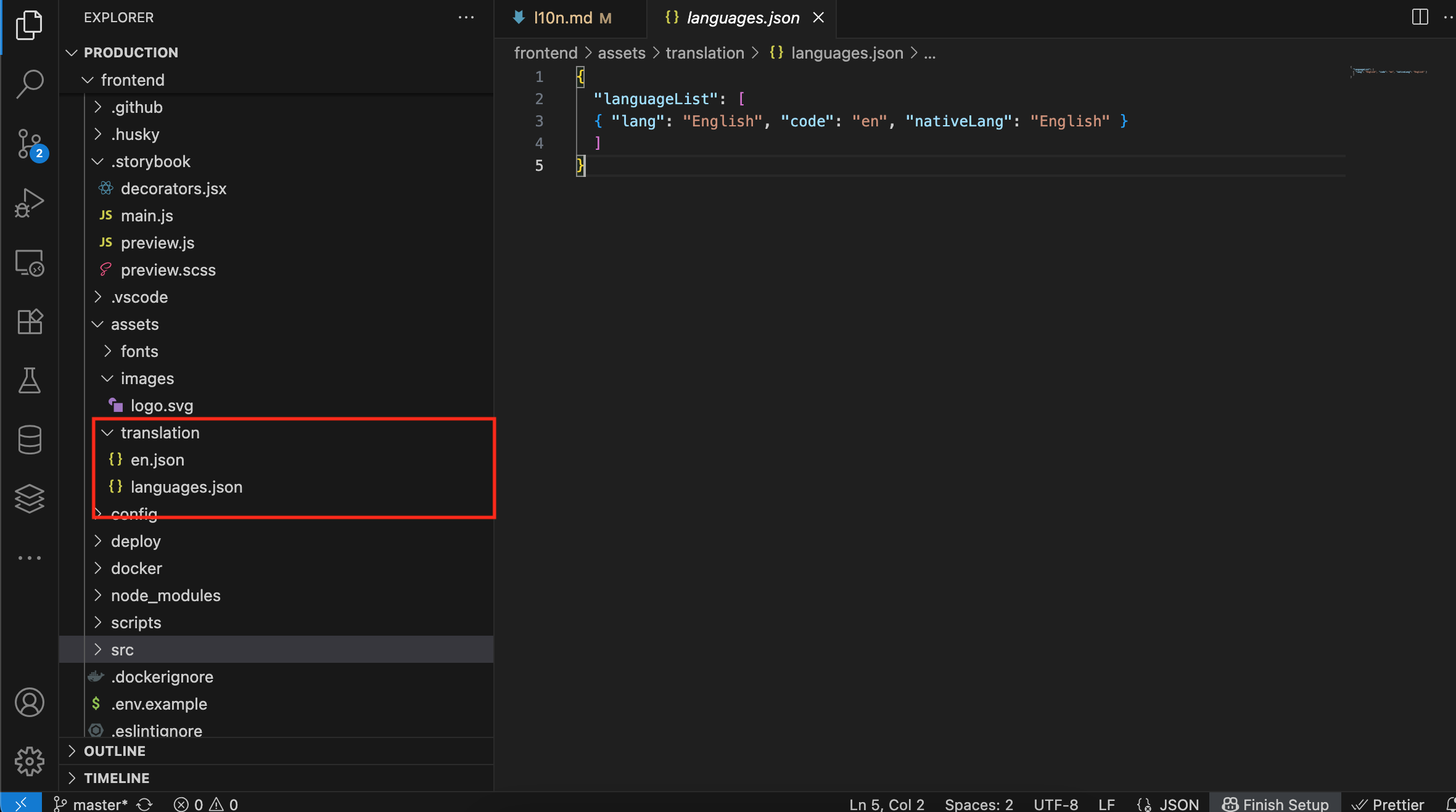Viewport: 1456px width, 812px height.
Task: Switch to the l10n.md tab
Action: tap(562, 18)
